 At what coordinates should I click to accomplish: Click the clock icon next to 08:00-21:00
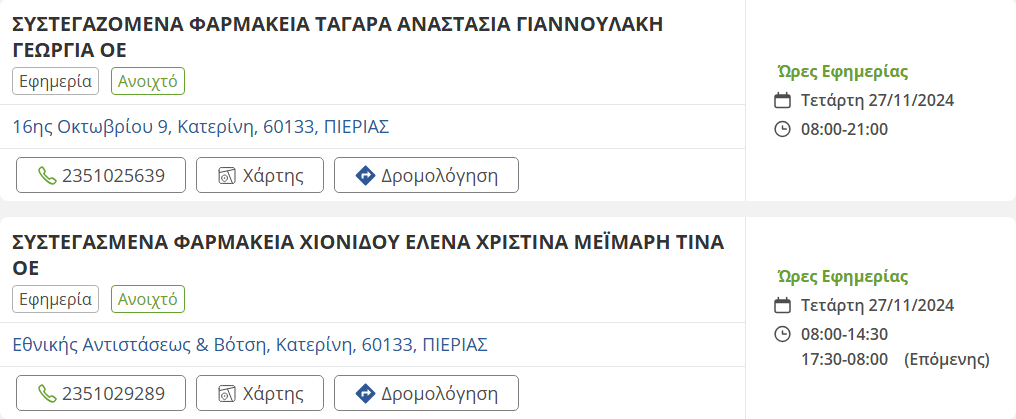point(783,129)
